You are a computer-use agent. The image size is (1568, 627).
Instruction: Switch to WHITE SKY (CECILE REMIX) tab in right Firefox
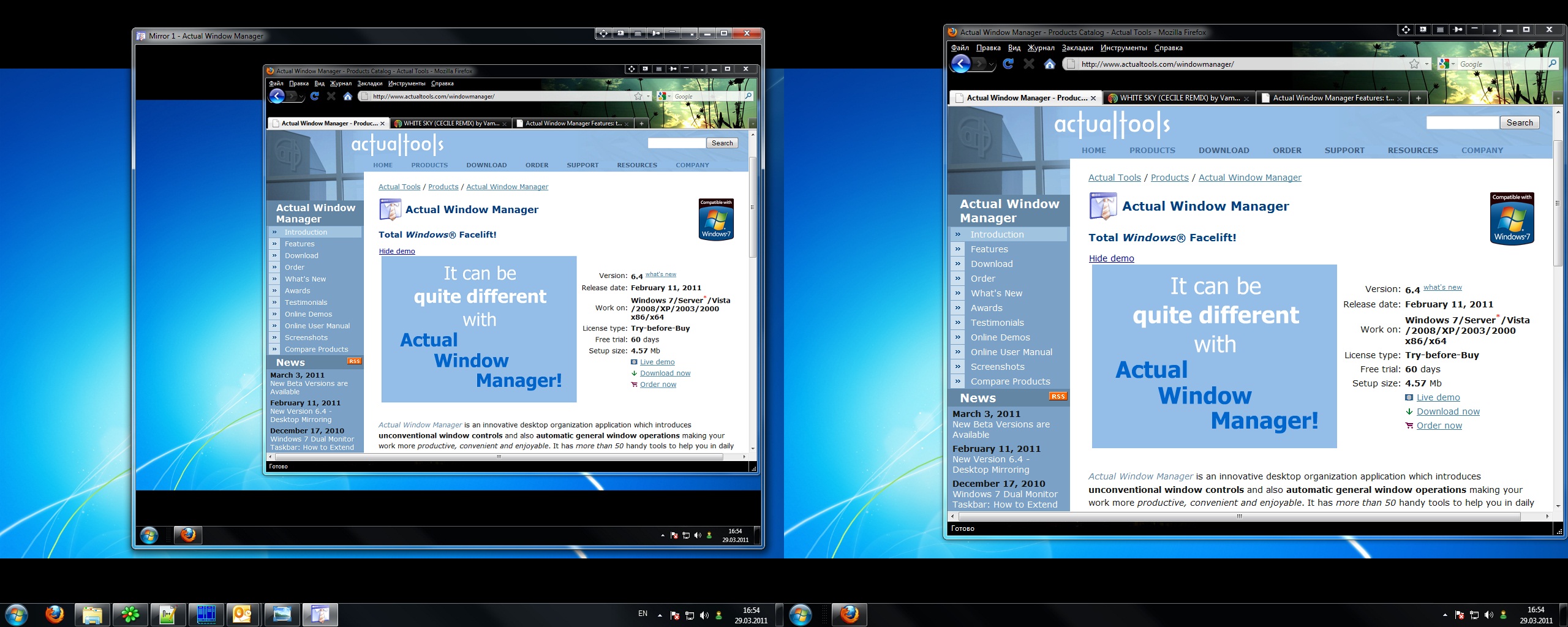coord(1178,98)
